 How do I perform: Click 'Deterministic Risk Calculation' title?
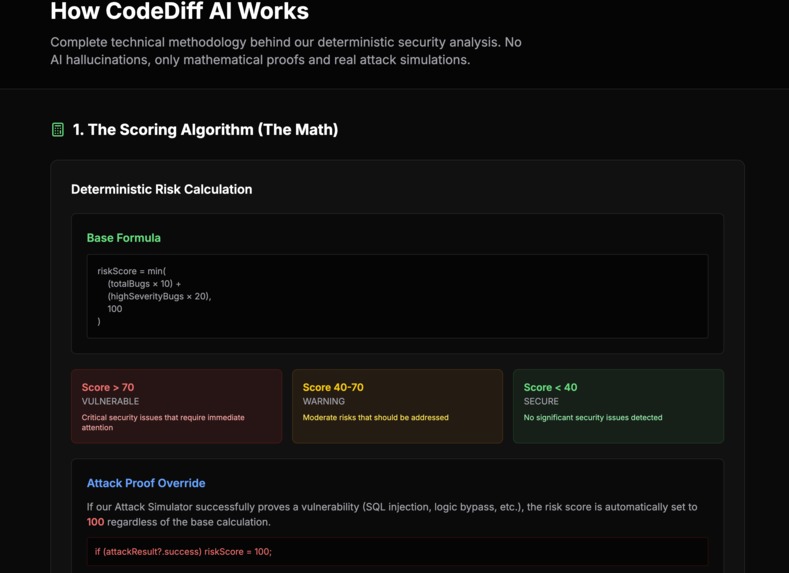click(x=162, y=189)
